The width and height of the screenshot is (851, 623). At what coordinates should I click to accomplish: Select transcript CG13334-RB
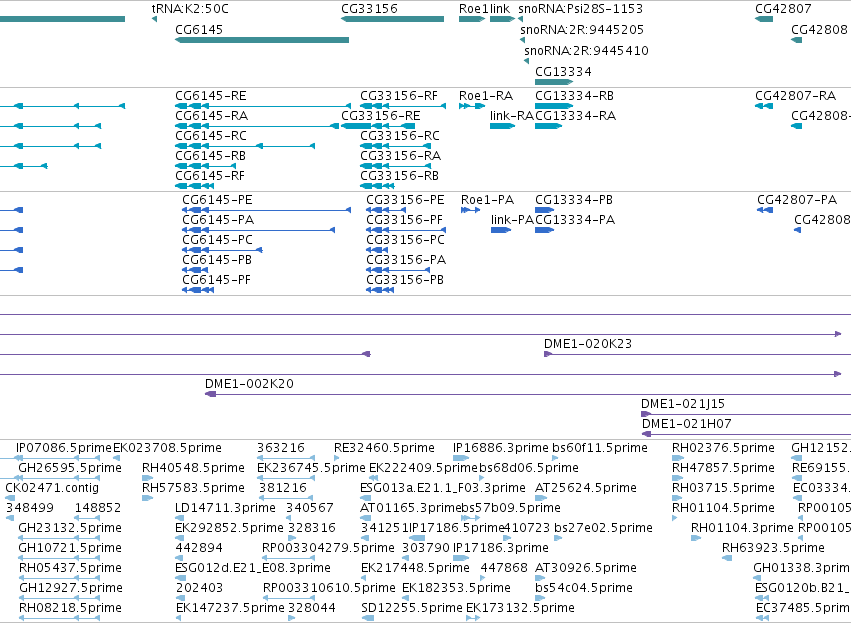click(554, 106)
